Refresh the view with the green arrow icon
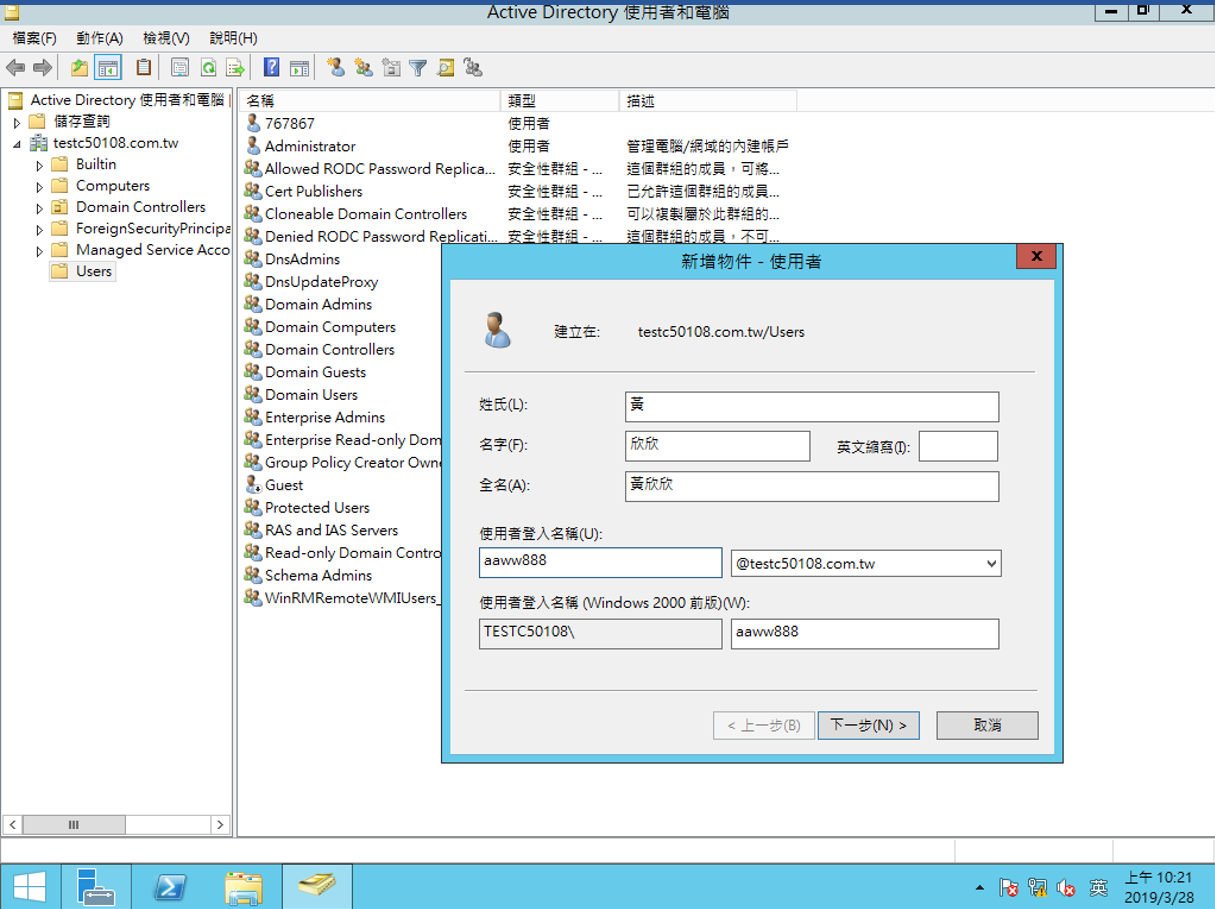 [x=208, y=68]
